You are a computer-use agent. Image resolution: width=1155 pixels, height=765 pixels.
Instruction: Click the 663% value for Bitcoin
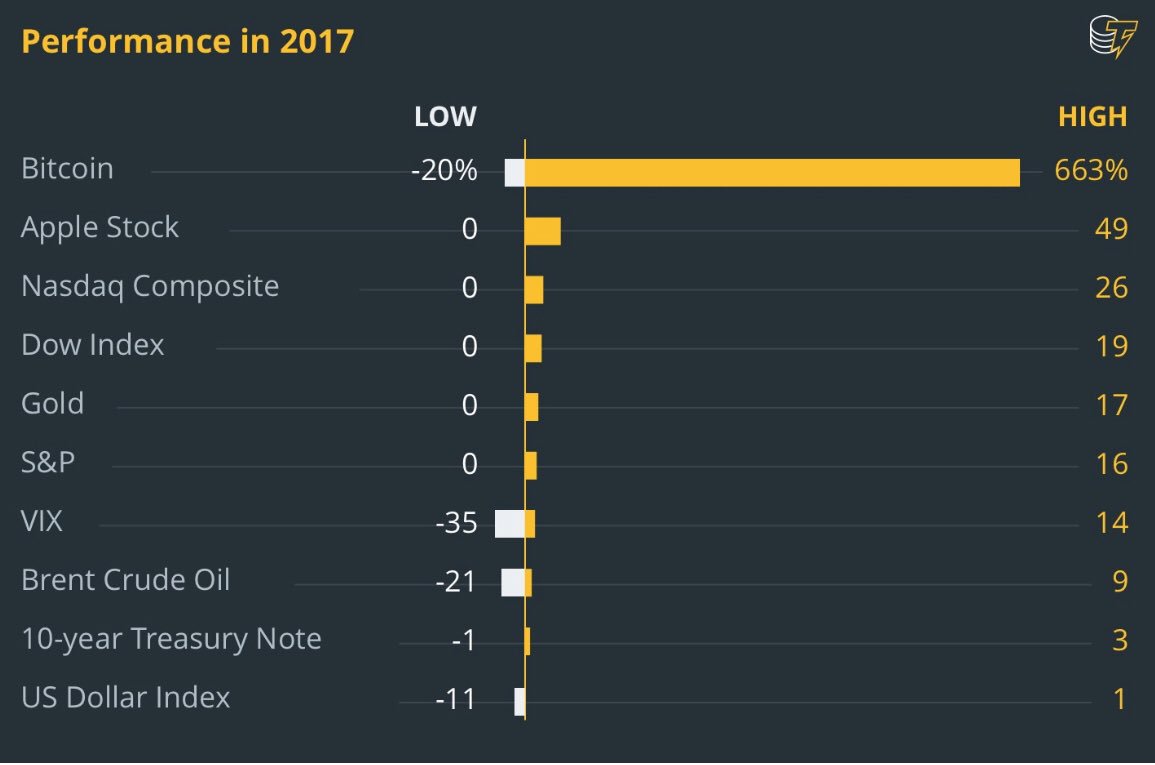(1091, 171)
